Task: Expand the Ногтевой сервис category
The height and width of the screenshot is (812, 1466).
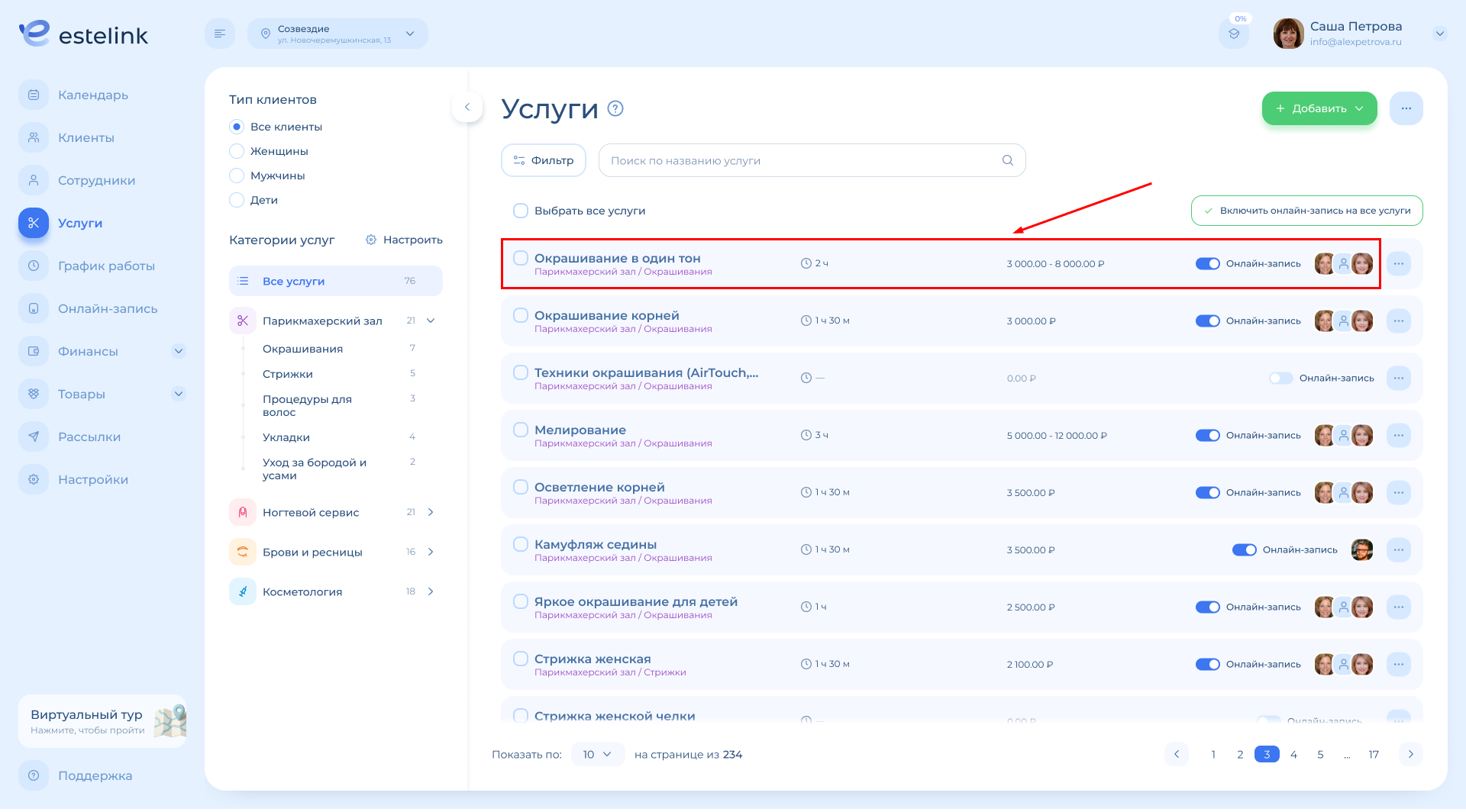Action: tap(431, 512)
